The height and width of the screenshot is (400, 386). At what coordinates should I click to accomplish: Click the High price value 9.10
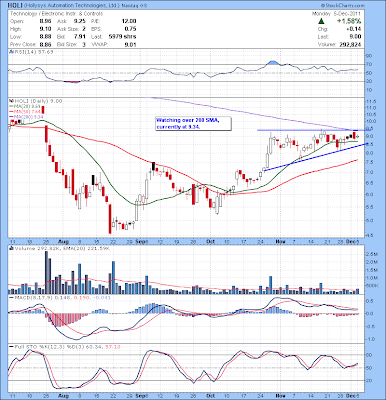click(x=44, y=29)
